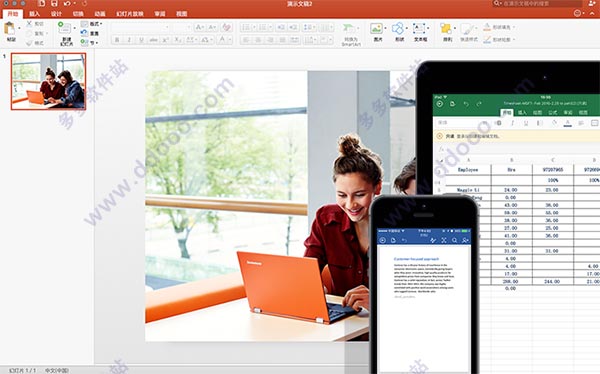Open the font name dropdown

pyautogui.click(x=140, y=28)
